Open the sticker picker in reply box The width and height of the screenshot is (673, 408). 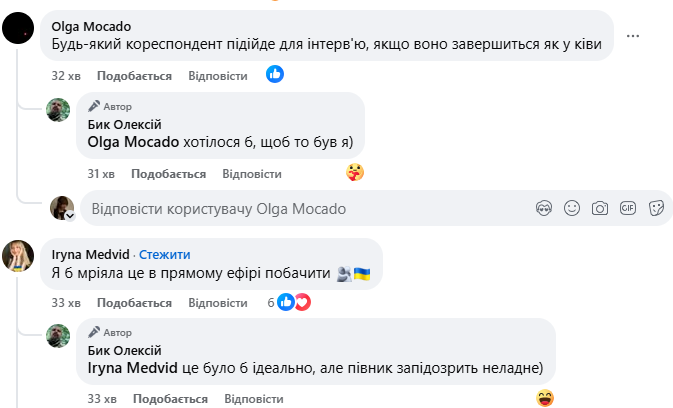[x=656, y=209]
